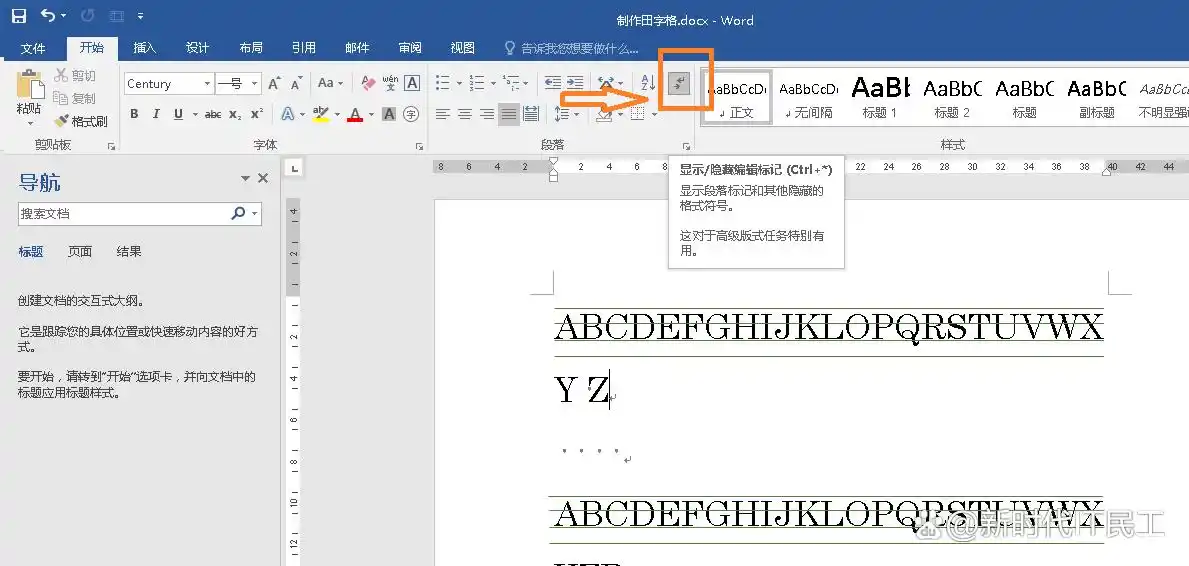Click the red font color button
Image resolution: width=1189 pixels, height=566 pixels.
[355, 115]
